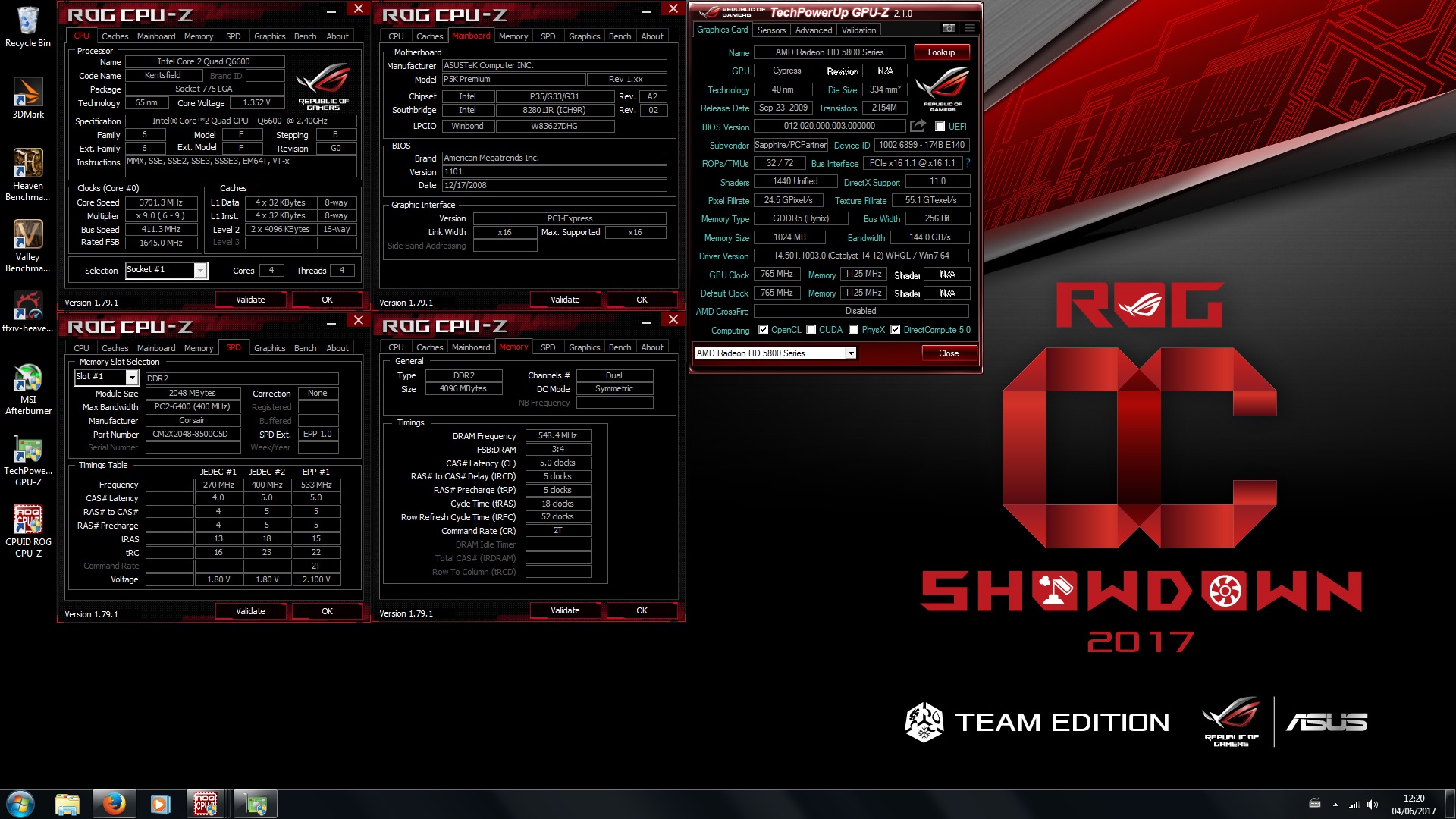Open Firefox from the taskbar

(x=114, y=804)
